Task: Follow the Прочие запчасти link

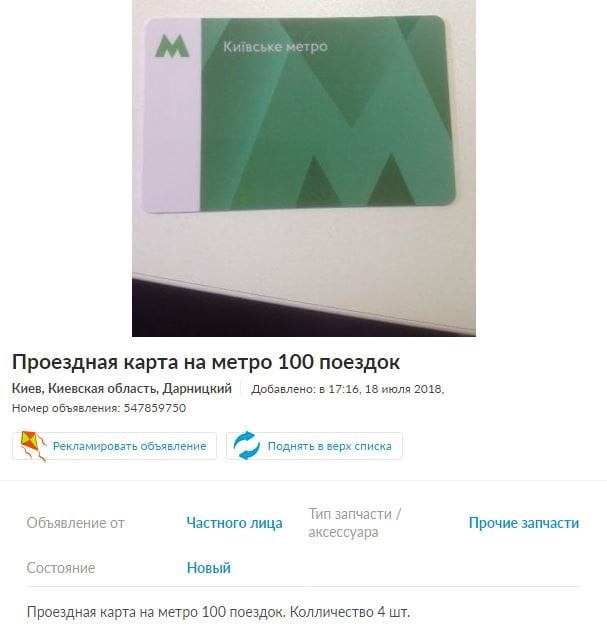Action: pyautogui.click(x=524, y=523)
